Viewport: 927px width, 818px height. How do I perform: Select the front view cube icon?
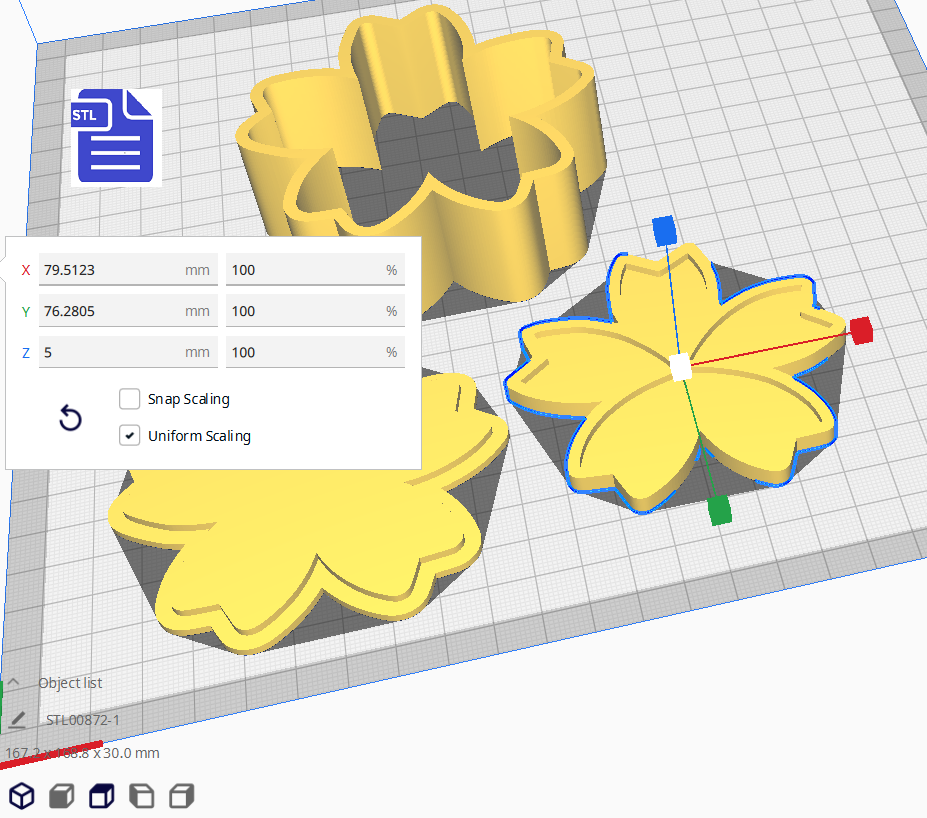click(x=62, y=796)
